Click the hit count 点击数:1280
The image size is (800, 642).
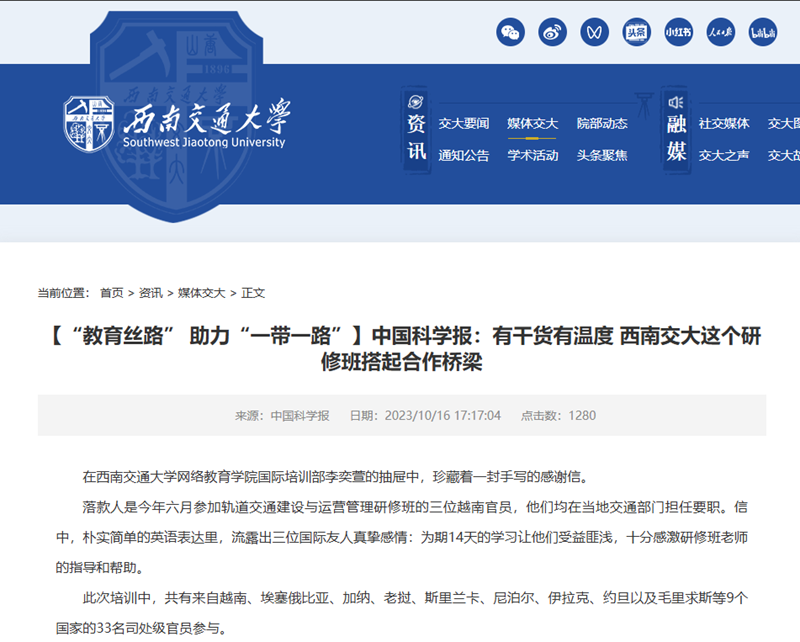pos(558,415)
